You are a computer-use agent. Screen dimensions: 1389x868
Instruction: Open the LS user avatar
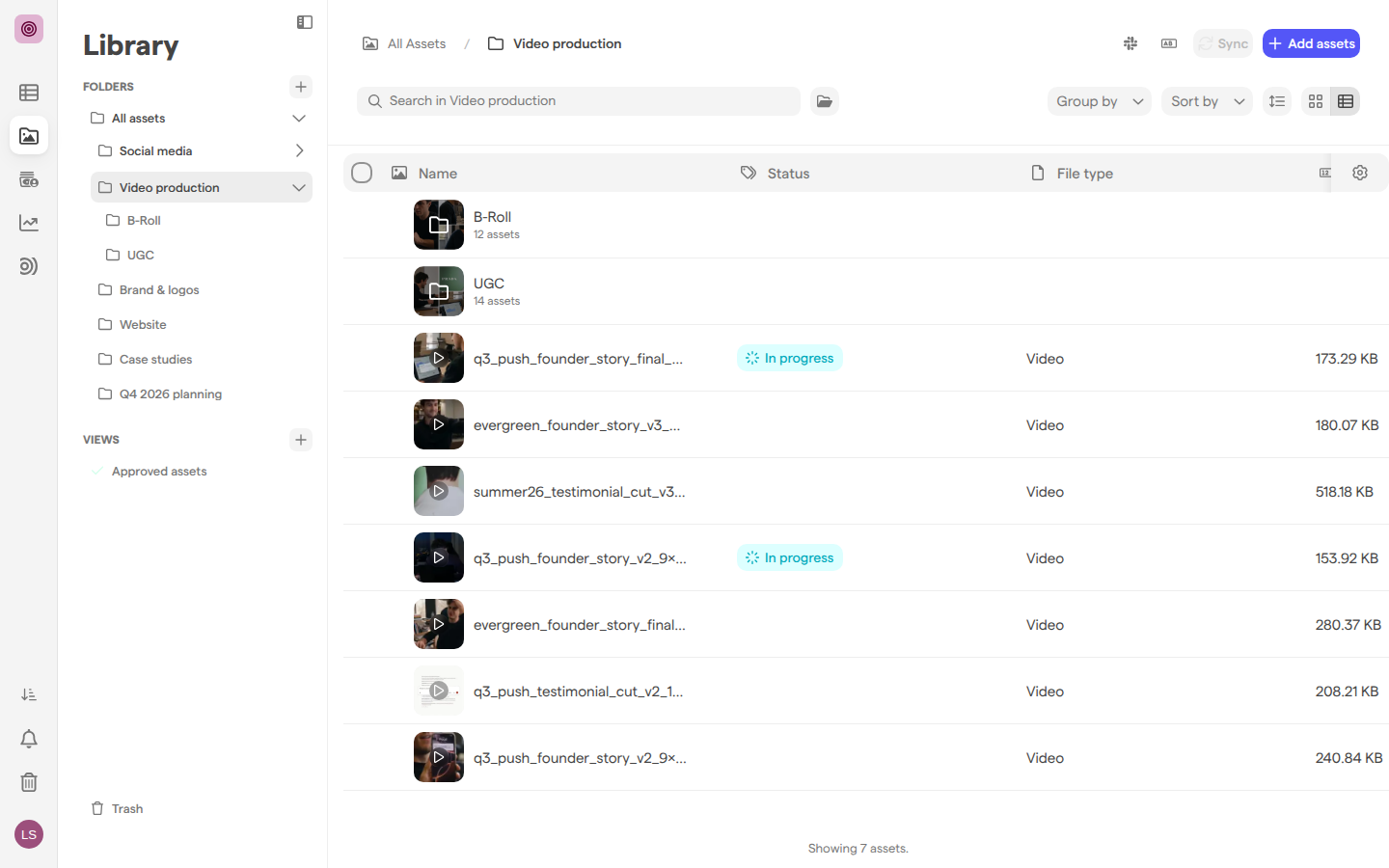click(29, 834)
